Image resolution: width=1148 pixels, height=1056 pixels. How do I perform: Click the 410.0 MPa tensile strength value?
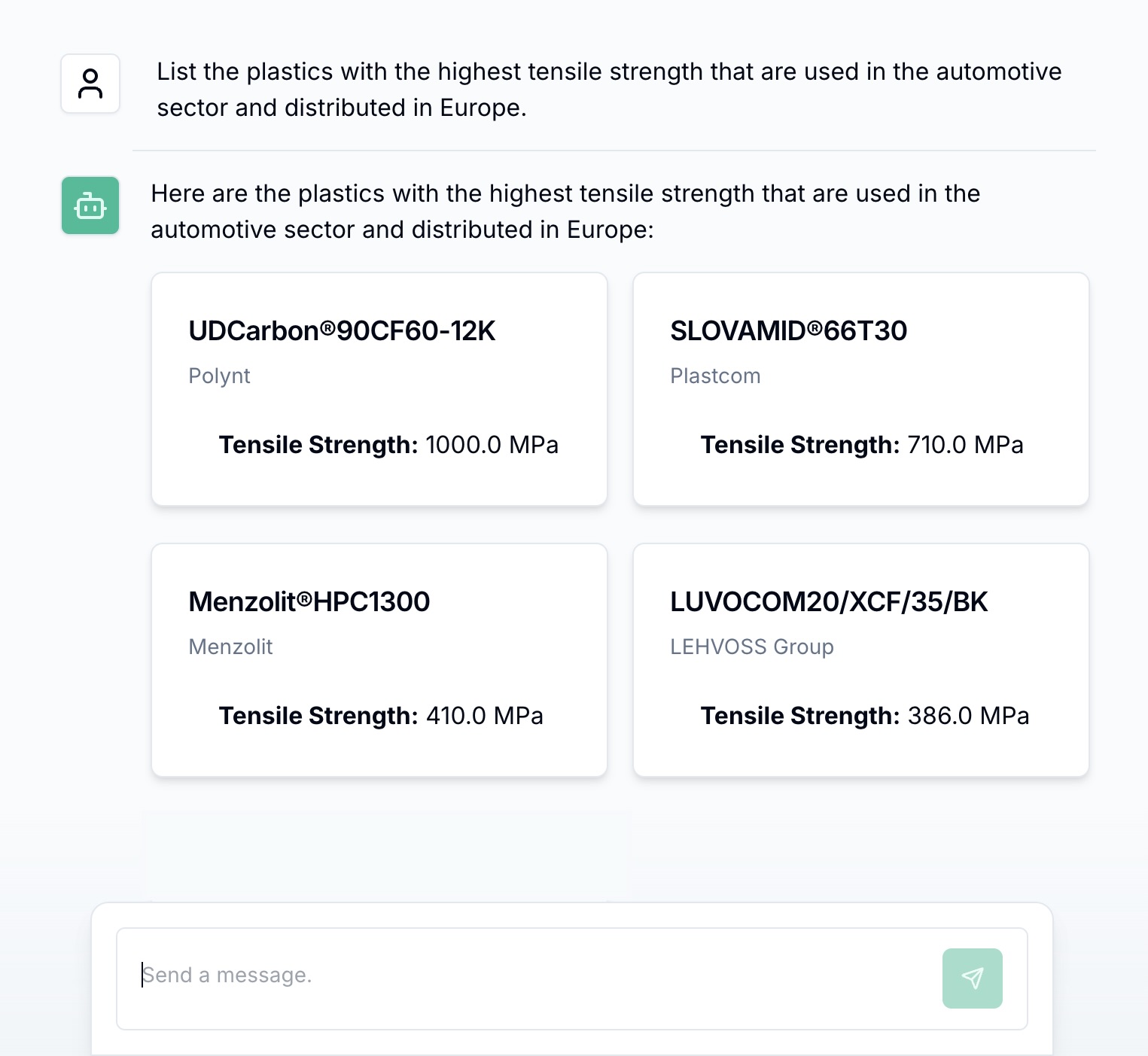click(484, 716)
